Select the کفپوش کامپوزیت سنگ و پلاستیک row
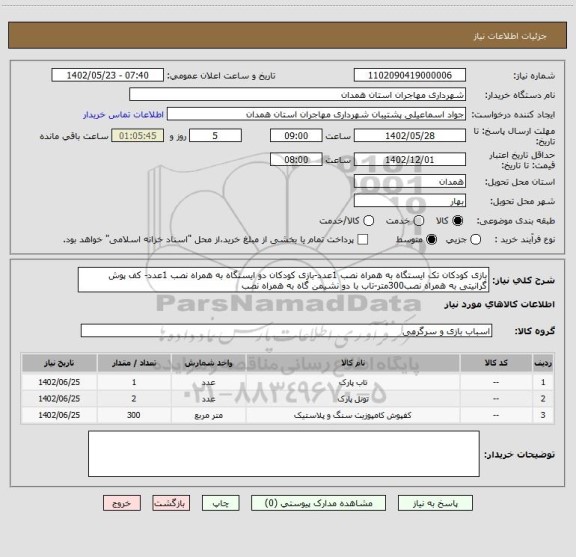This screenshot has height=557, width=576. point(287,415)
